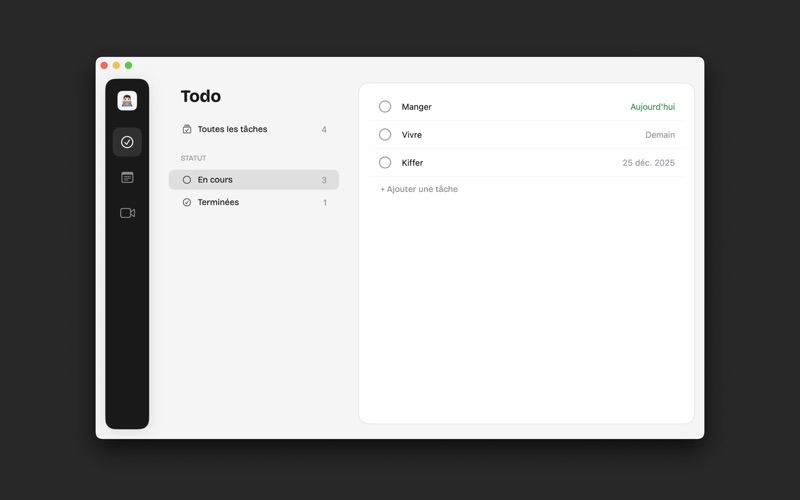Click the circle icon beside En cours

187,180
